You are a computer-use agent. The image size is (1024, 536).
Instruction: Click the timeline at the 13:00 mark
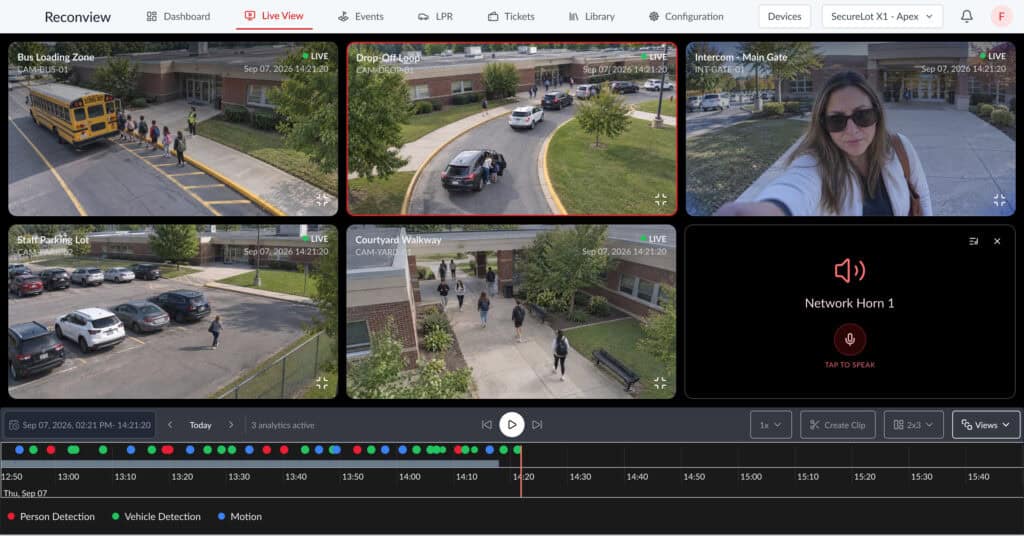[69, 477]
